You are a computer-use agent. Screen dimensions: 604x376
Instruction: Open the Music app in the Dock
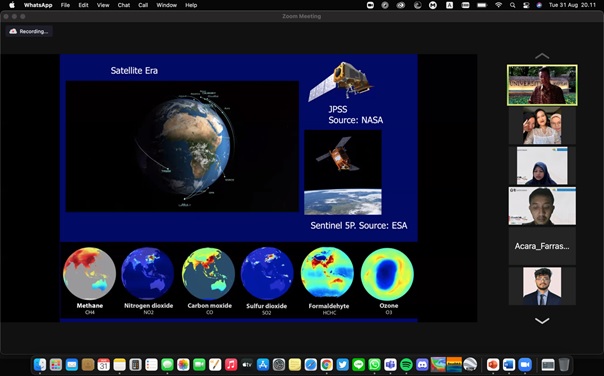(231, 364)
